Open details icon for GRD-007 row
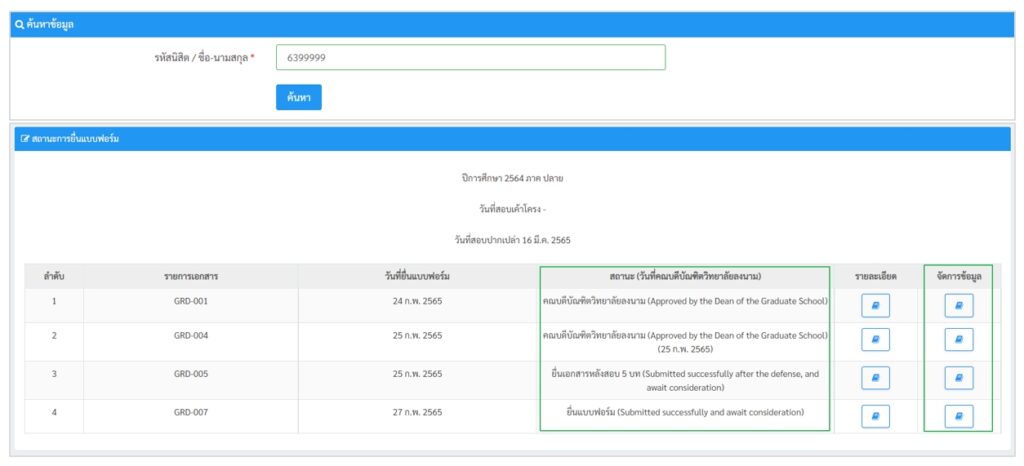 click(x=875, y=415)
